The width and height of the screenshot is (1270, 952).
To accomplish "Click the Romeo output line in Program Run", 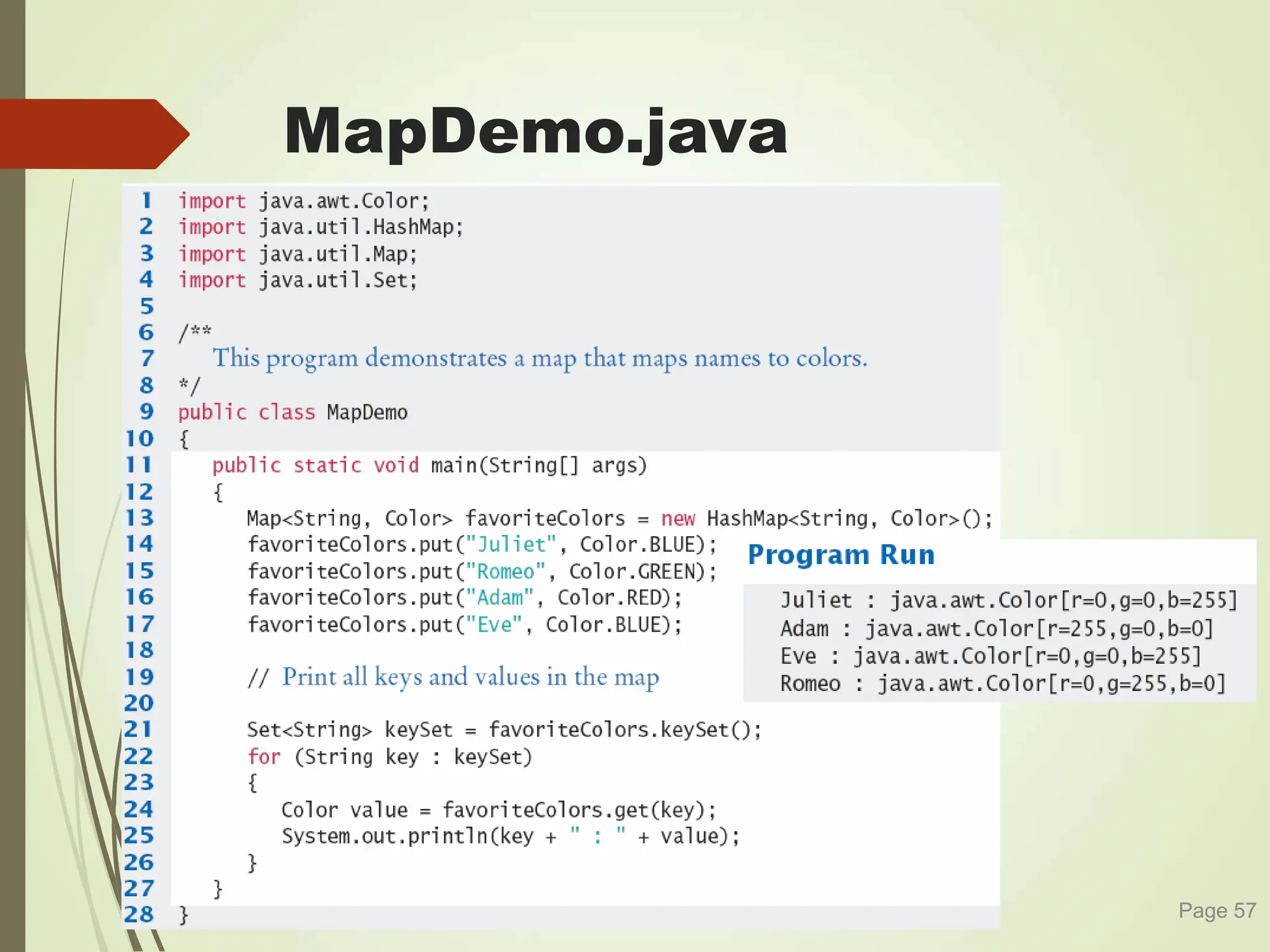I will tap(1003, 684).
